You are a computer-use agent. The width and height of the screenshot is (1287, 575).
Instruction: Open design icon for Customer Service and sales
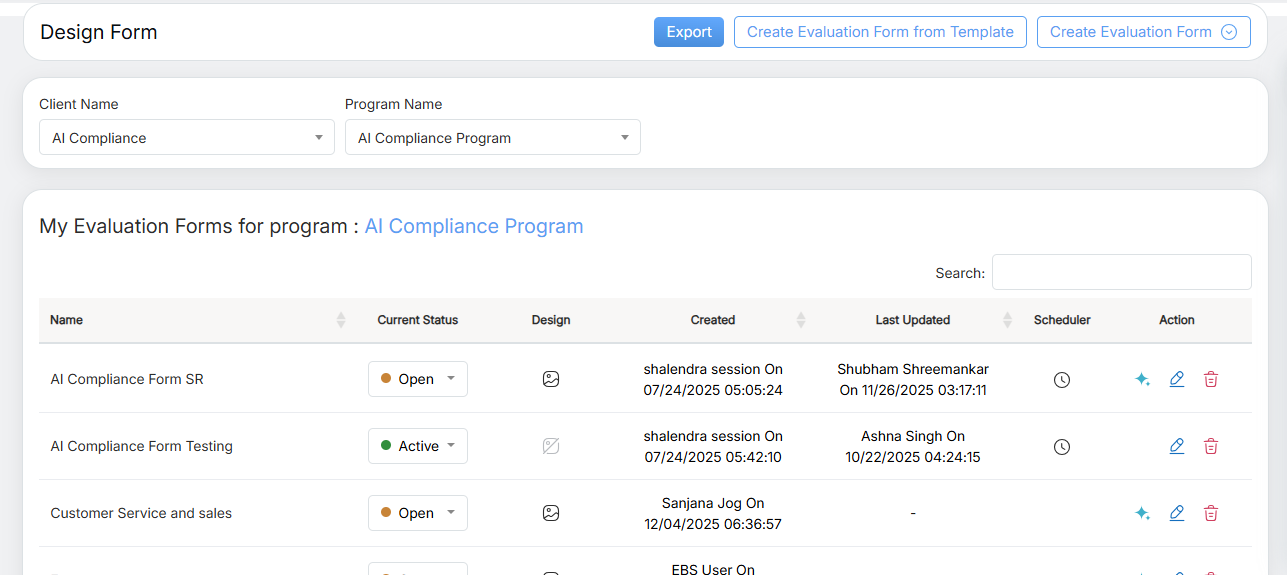pos(551,513)
